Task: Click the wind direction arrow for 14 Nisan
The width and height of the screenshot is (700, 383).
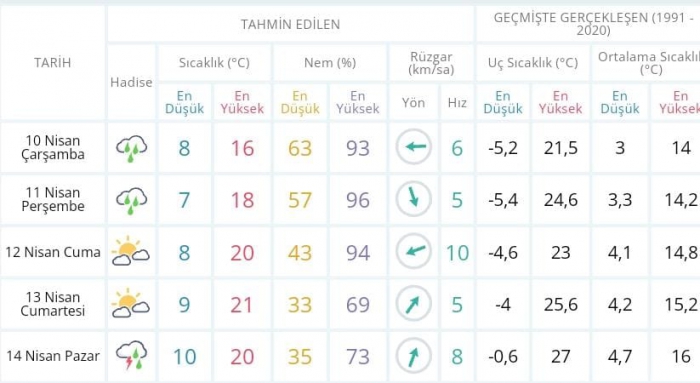Action: [x=413, y=356]
